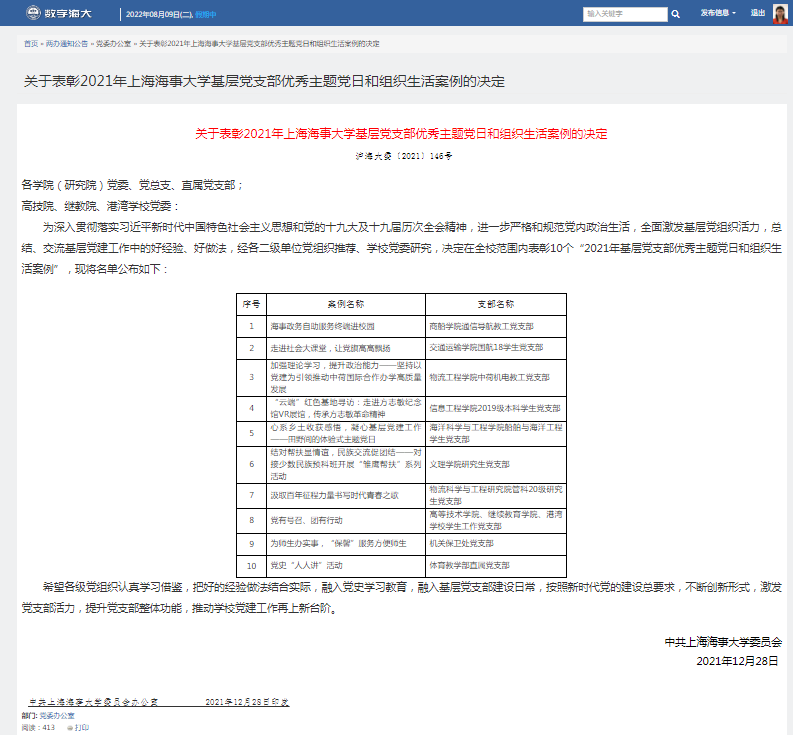Image resolution: width=793 pixels, height=735 pixels.
Task: Click the printer icon next to 打印
Action: 69,728
